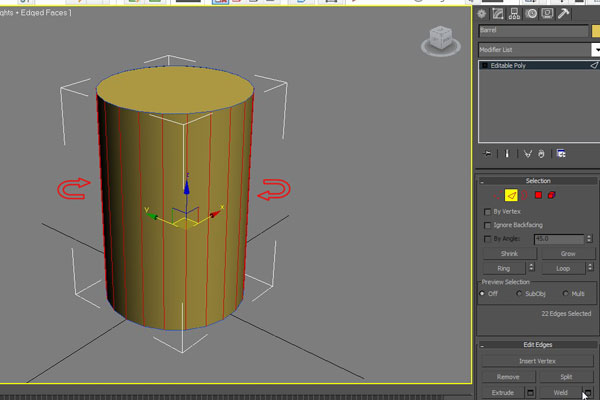Click the object color swatch
The image size is (600, 400).
[595, 31]
